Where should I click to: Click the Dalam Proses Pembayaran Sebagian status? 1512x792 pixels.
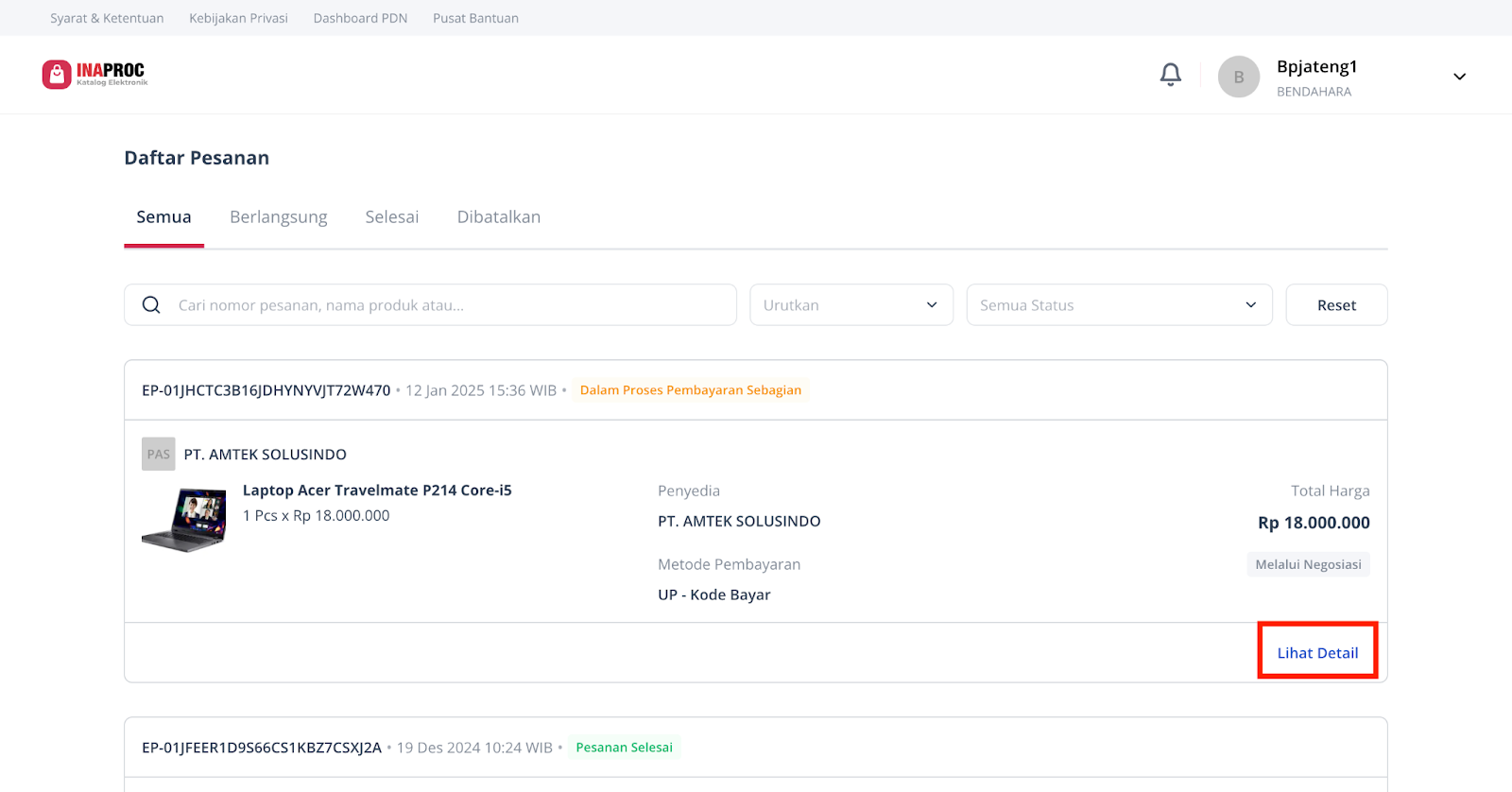tap(690, 390)
